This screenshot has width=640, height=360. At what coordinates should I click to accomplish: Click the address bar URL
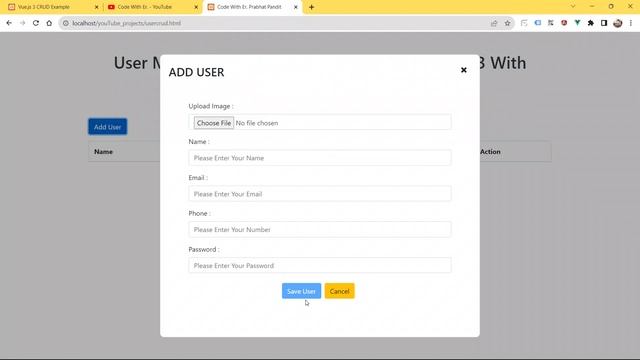[x=127, y=23]
